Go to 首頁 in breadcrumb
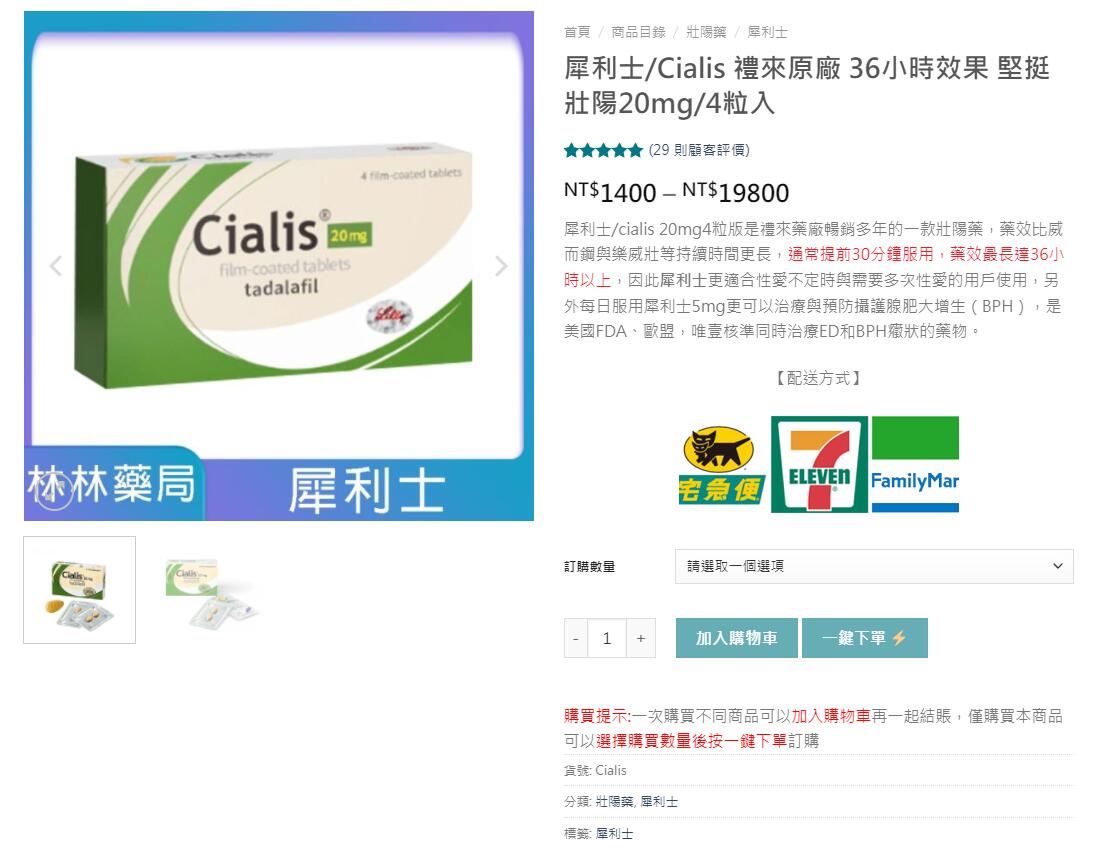This screenshot has width=1097, height=848. coord(577,32)
